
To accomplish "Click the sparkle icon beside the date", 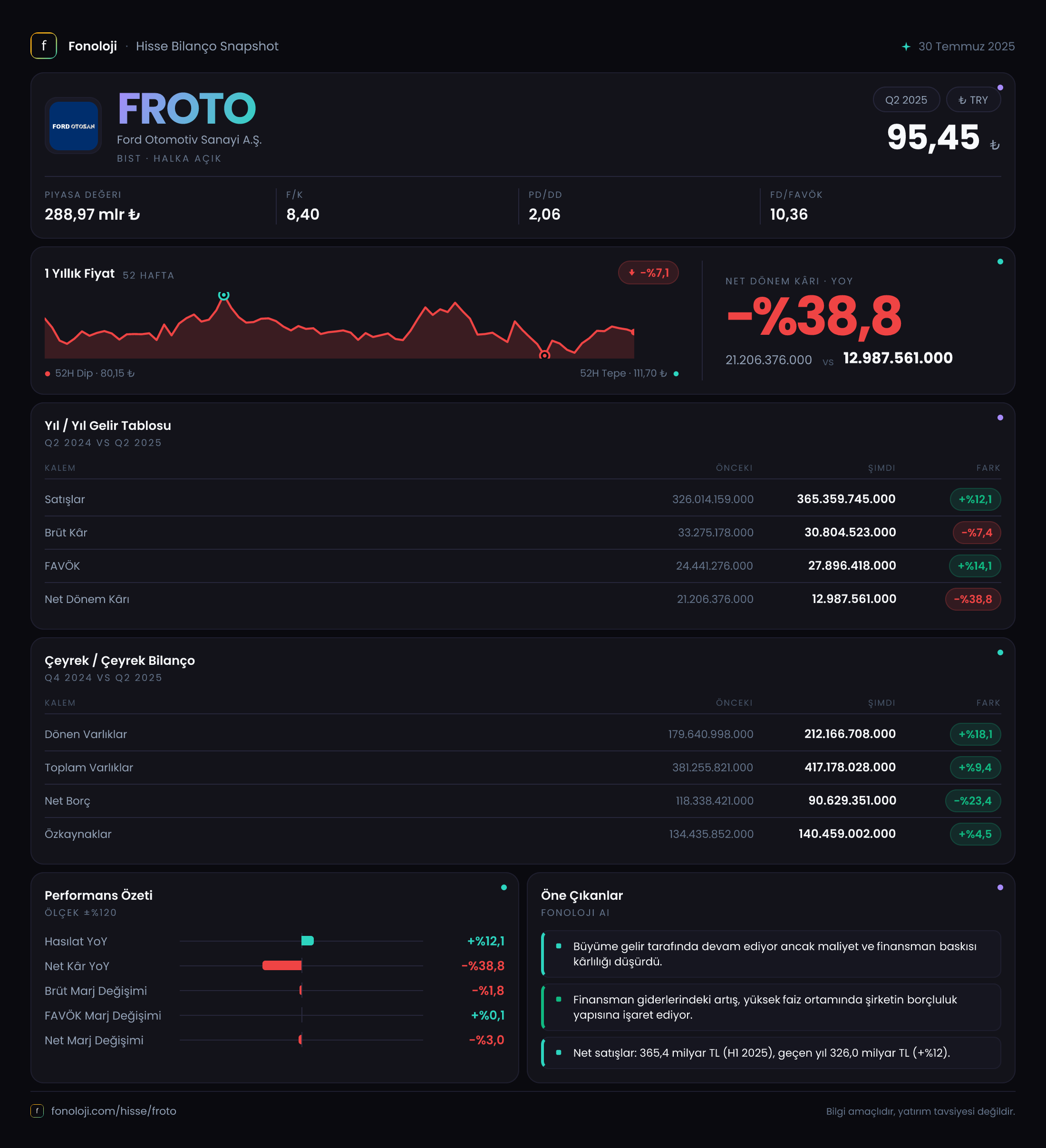I will pyautogui.click(x=906, y=47).
